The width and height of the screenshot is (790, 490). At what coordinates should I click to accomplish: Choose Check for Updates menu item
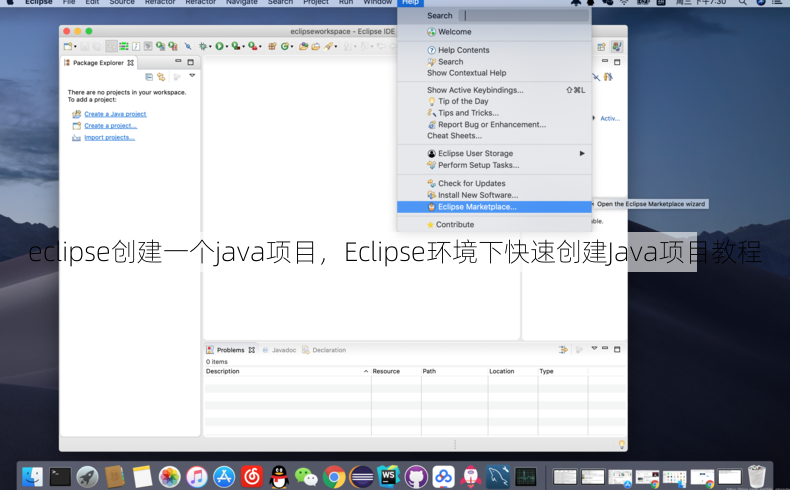(494, 183)
